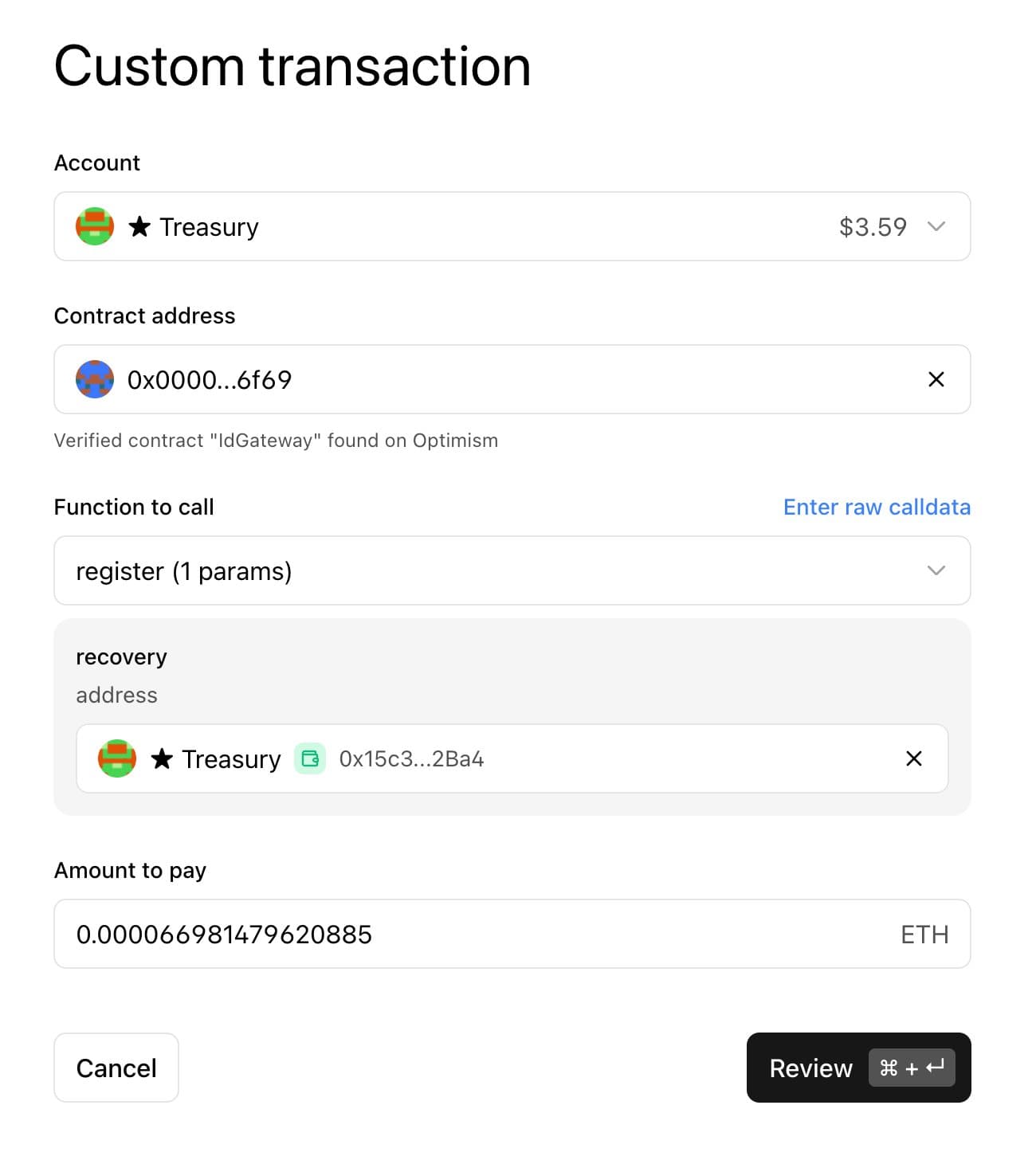Clear the contract address with X icon
This screenshot has width=1036, height=1160.
click(936, 379)
